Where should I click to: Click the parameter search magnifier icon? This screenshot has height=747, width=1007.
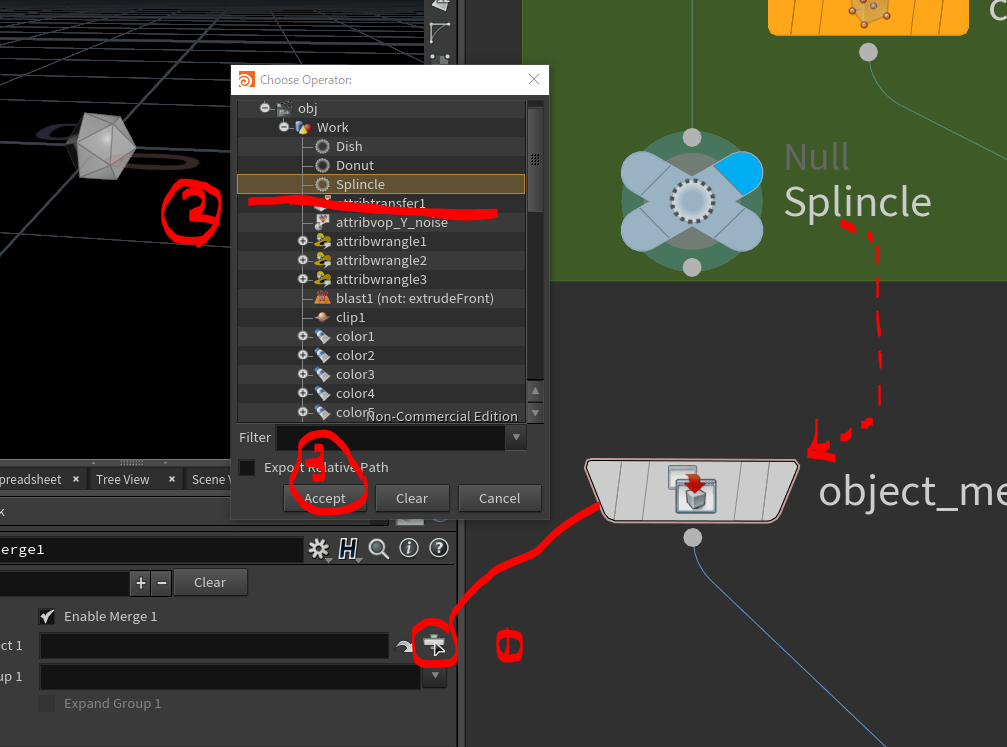379,549
